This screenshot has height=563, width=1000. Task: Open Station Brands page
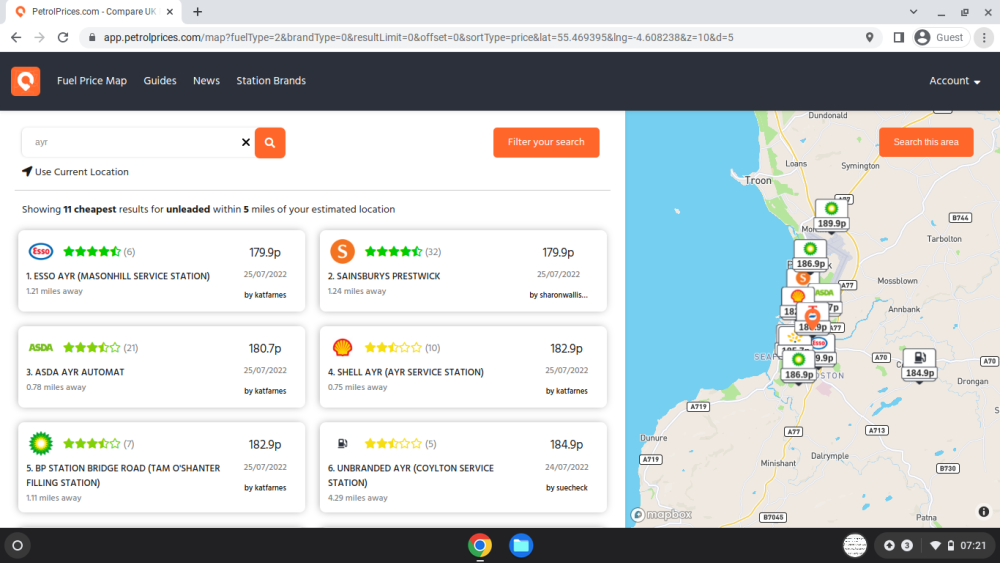(271, 81)
